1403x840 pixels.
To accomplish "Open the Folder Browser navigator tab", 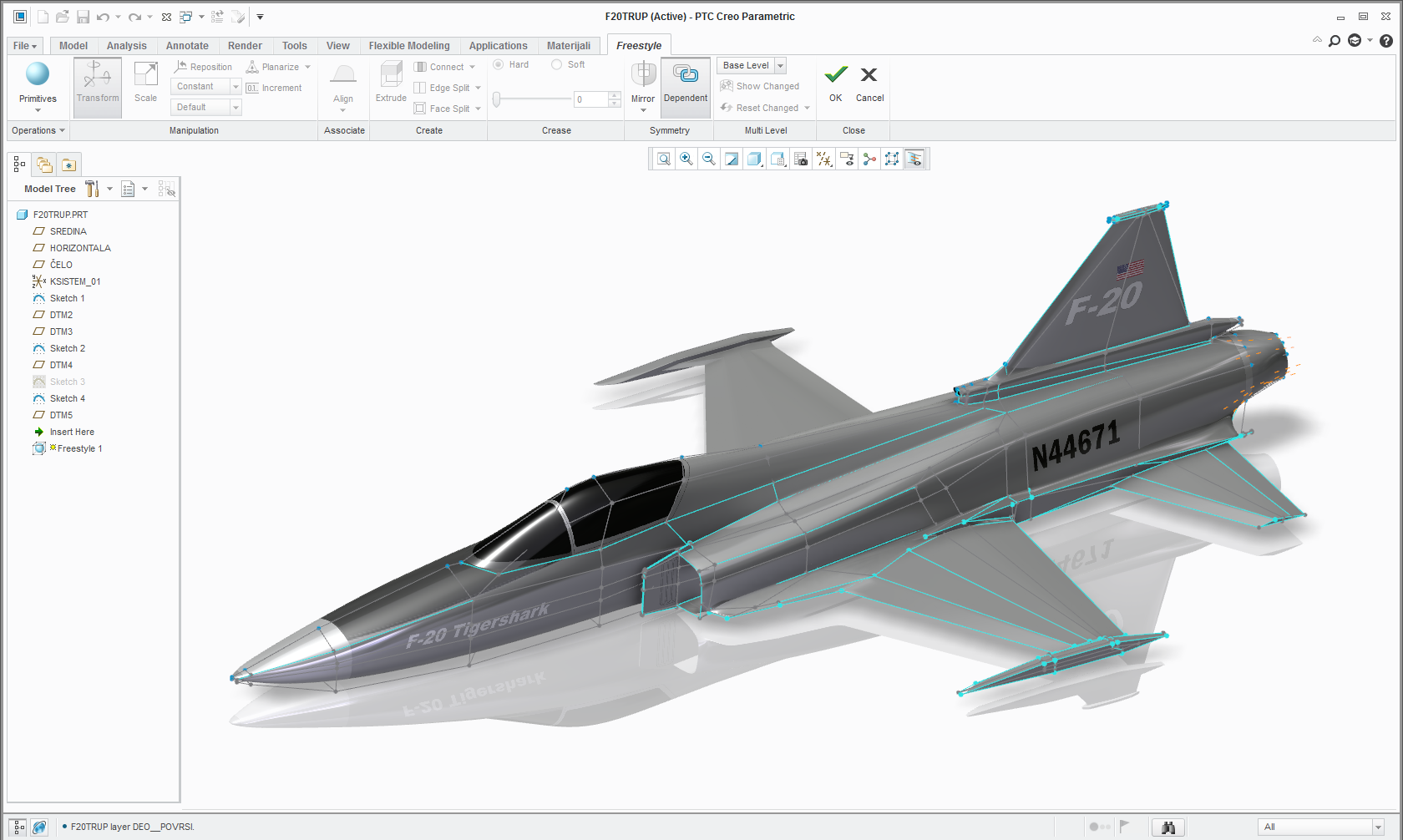I will (44, 164).
